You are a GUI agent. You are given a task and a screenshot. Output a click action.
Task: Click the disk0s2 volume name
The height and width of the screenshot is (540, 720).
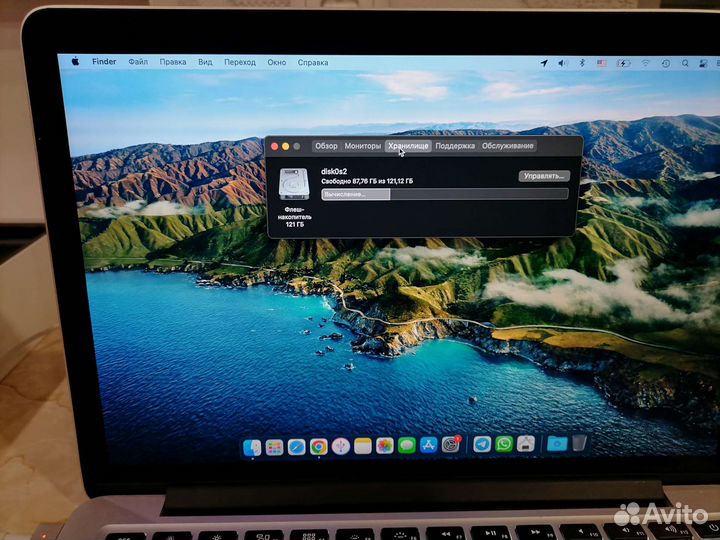click(334, 172)
